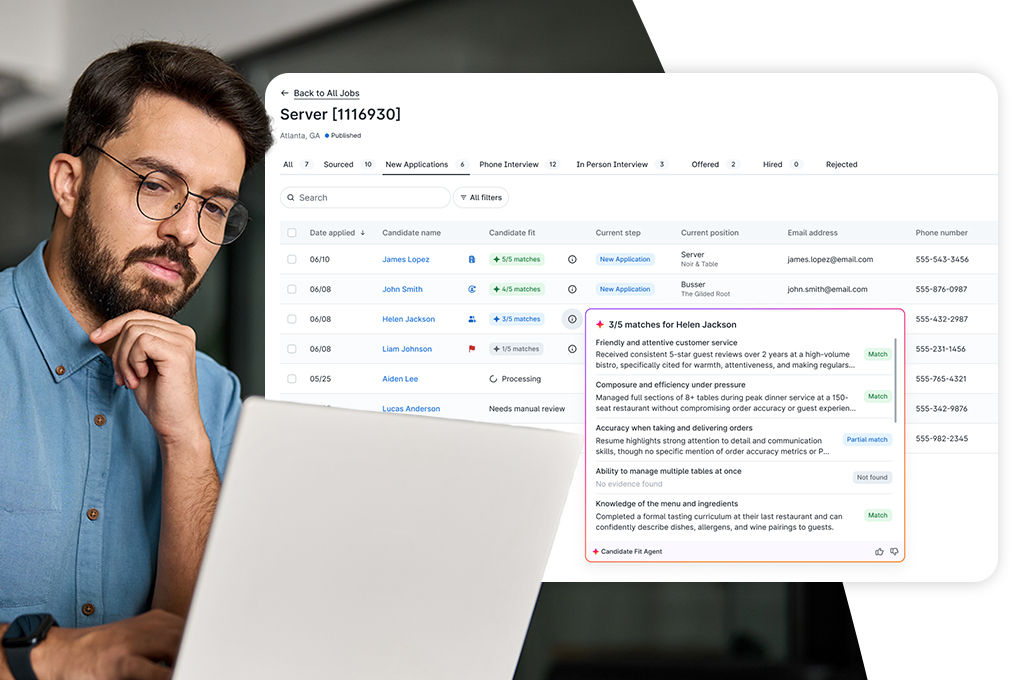Click the Partial match tag
This screenshot has height=680, width=1020.
click(x=866, y=440)
